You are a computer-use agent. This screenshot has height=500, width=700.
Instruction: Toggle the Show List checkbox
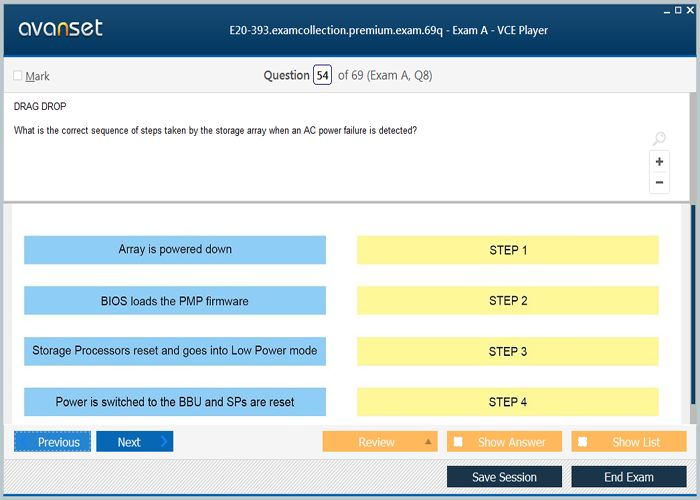click(583, 442)
